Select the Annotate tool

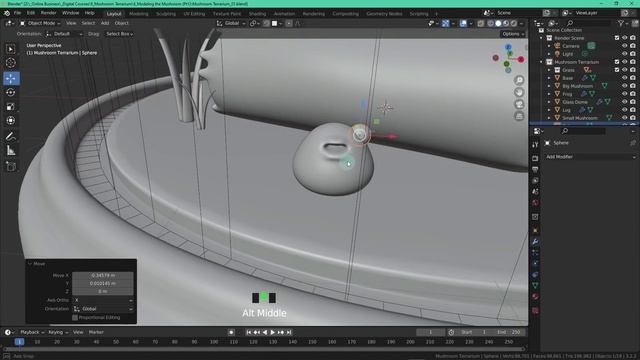tap(11, 137)
